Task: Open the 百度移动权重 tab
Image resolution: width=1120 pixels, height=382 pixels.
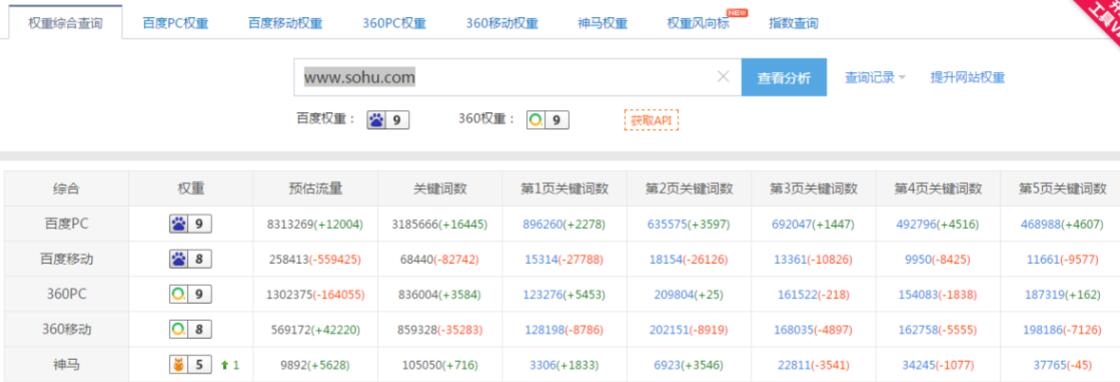Action: [285, 23]
